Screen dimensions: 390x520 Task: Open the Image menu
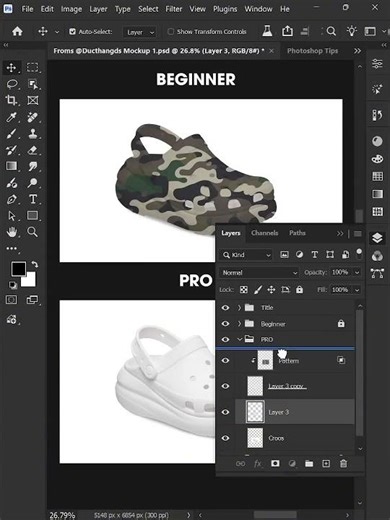click(x=71, y=9)
